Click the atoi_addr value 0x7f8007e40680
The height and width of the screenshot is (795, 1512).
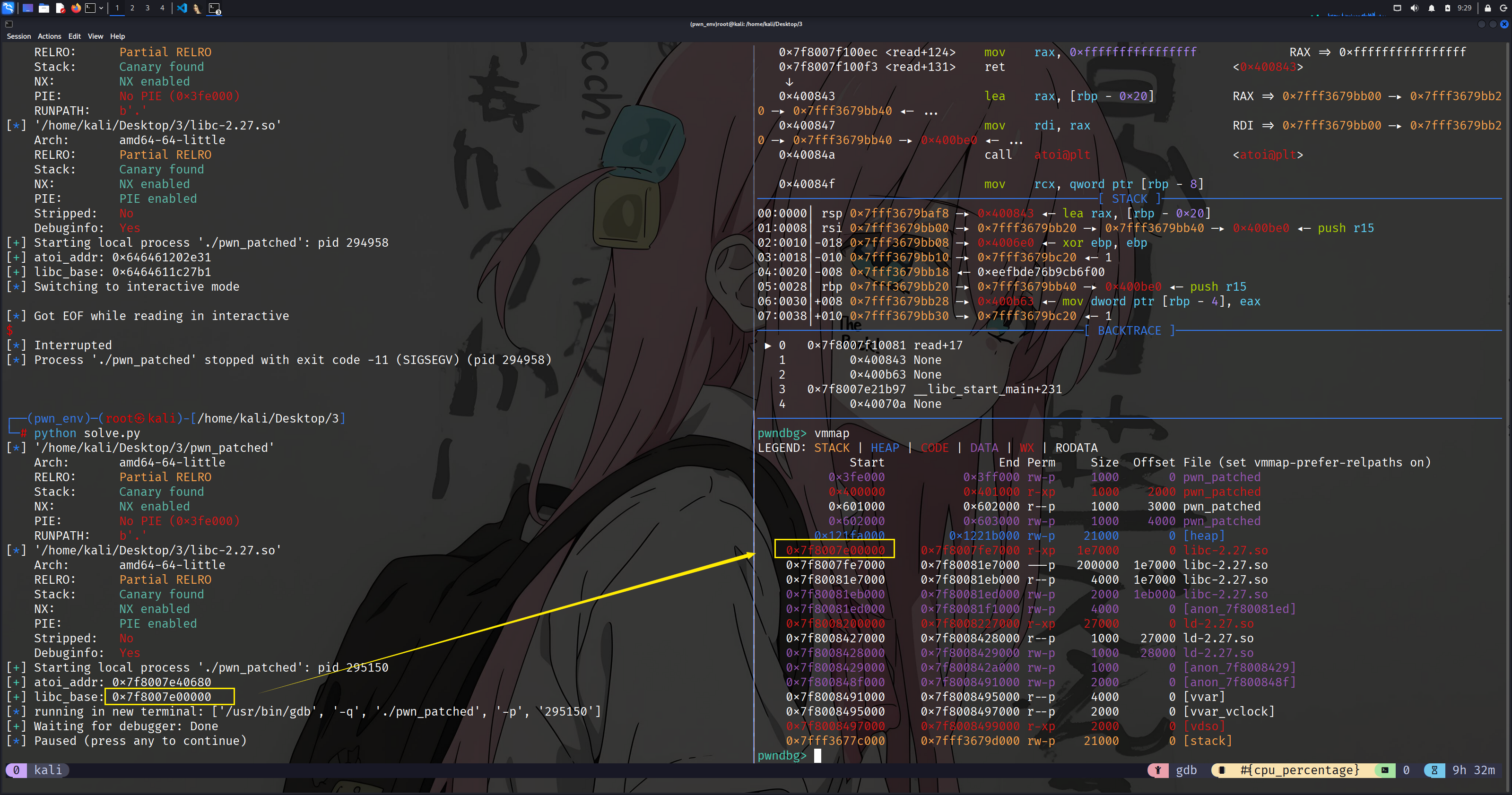(161, 683)
